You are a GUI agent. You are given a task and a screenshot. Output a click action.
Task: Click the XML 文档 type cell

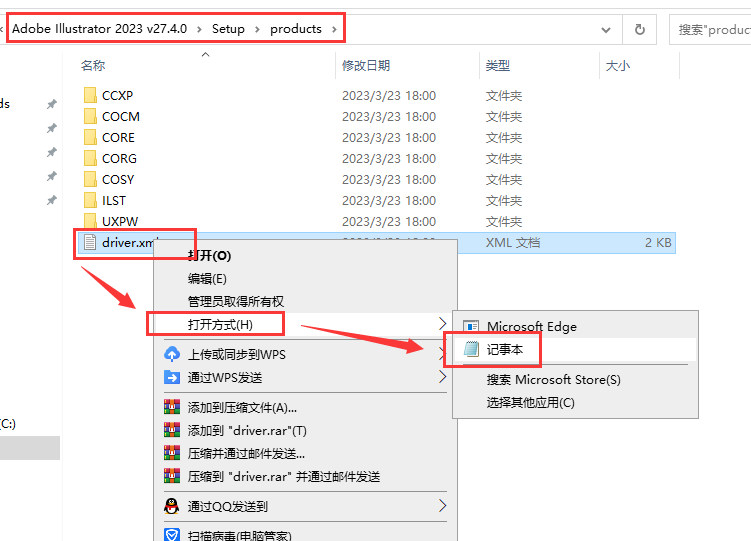point(513,242)
